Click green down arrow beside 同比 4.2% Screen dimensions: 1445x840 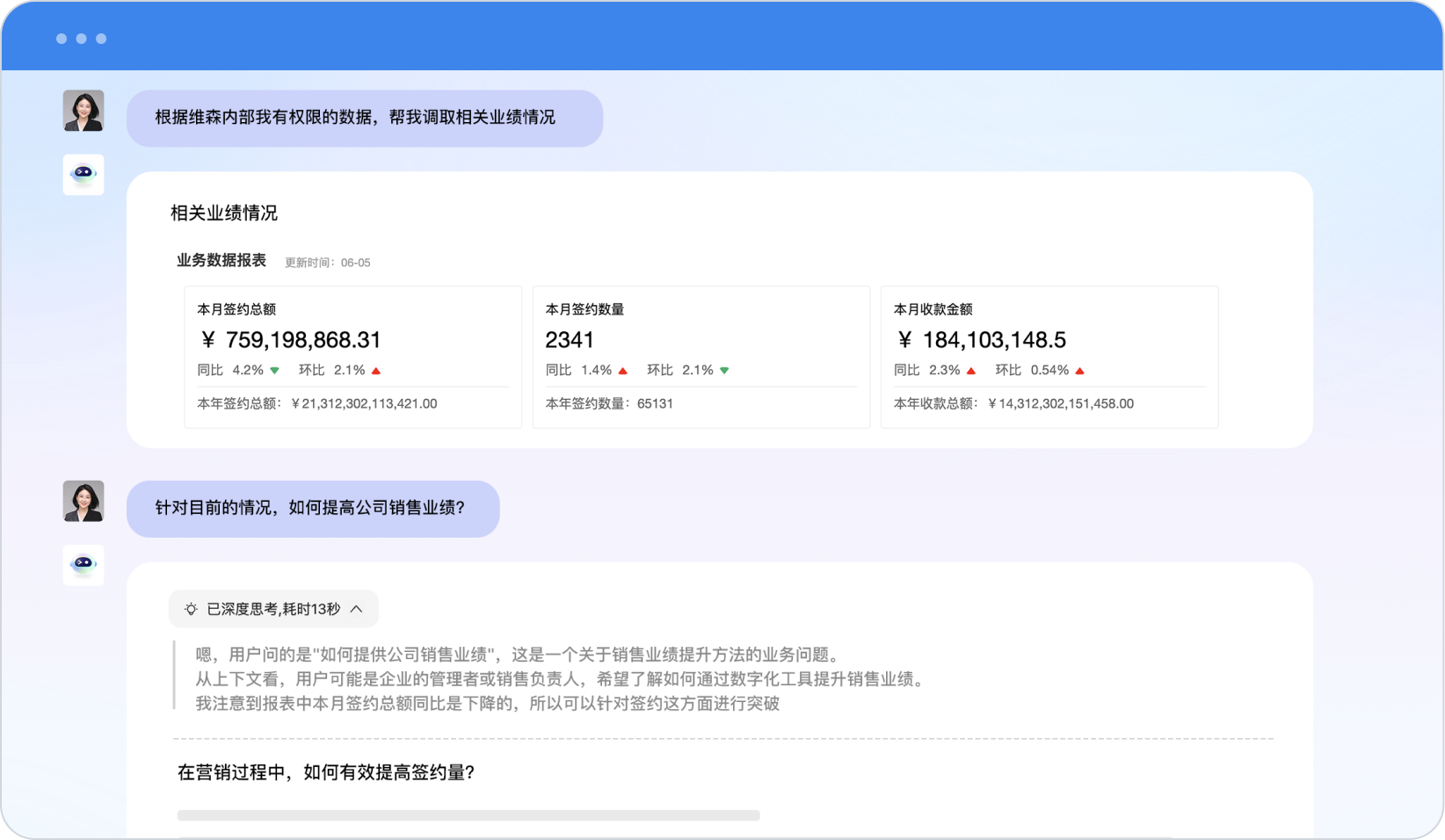pos(275,371)
